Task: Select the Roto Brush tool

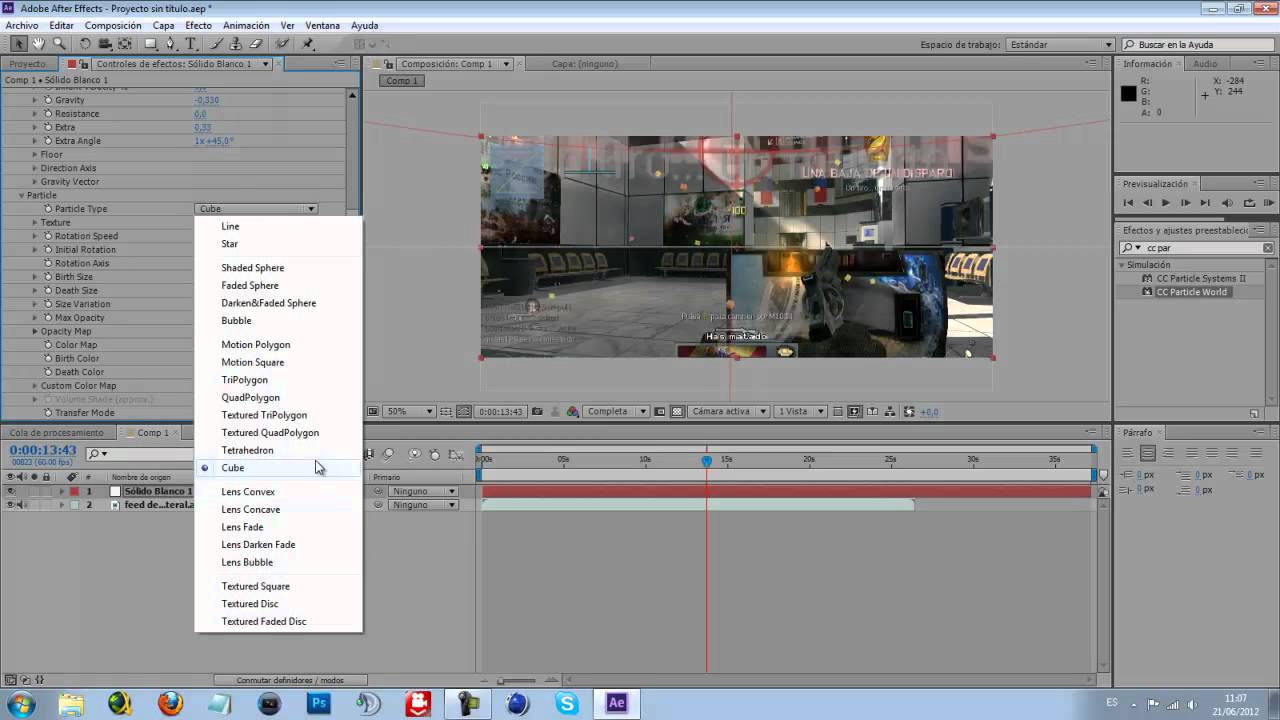Action: [283, 44]
